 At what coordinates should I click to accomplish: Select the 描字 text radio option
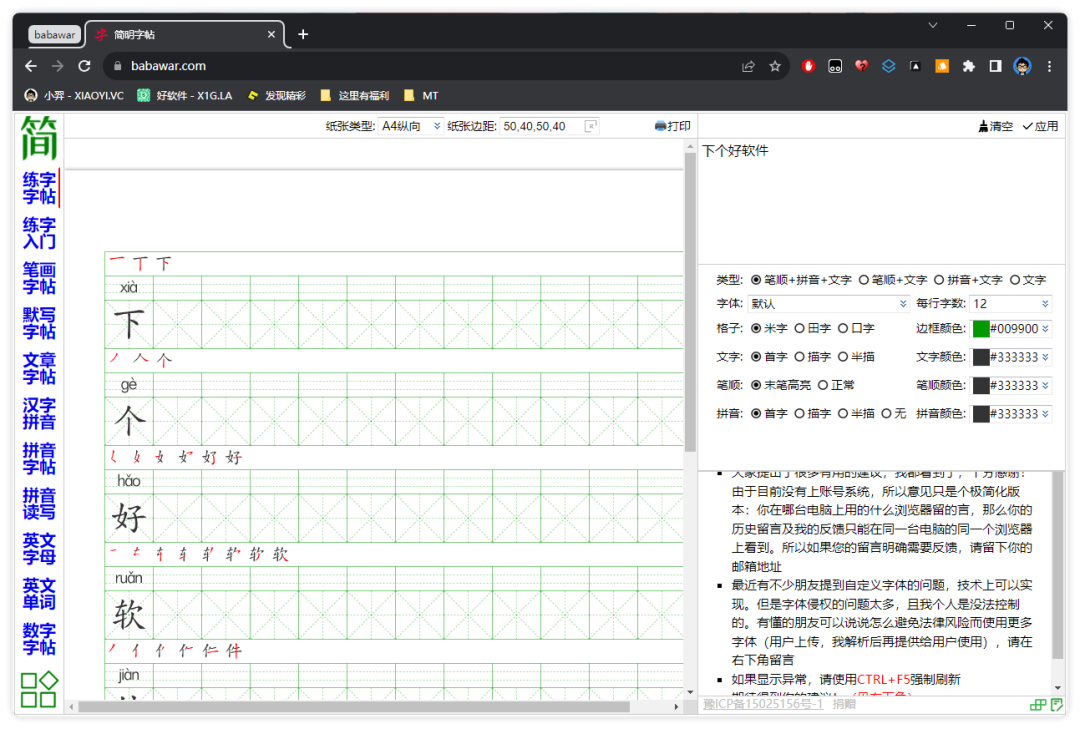click(800, 357)
